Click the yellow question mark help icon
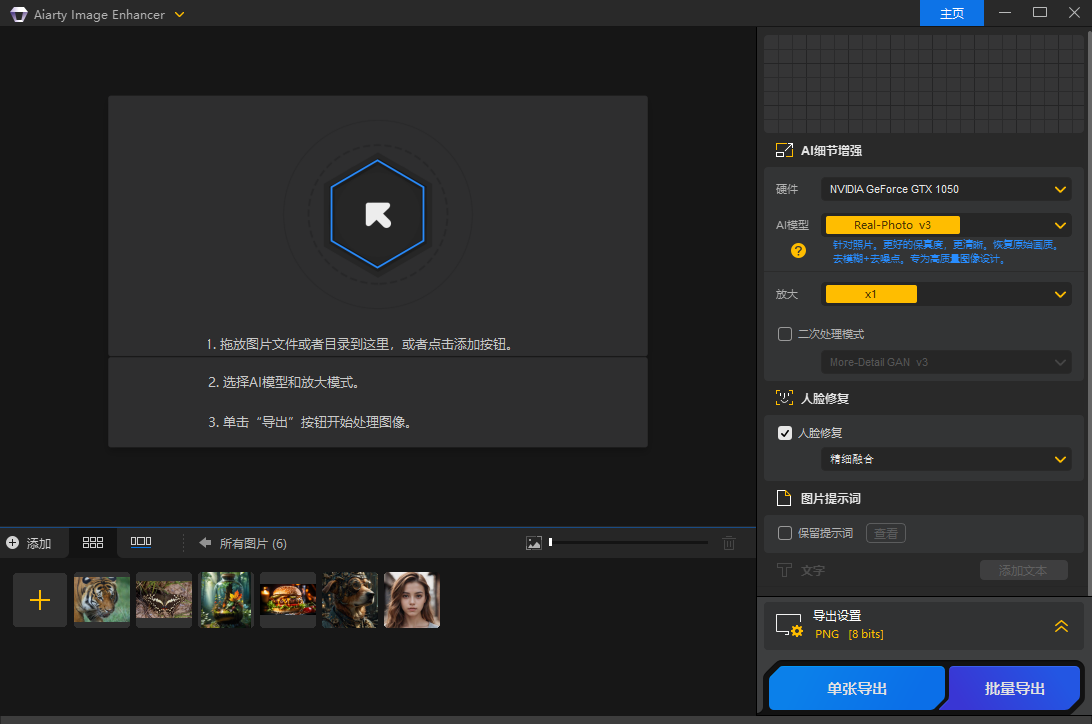The width and height of the screenshot is (1092, 724). click(798, 251)
